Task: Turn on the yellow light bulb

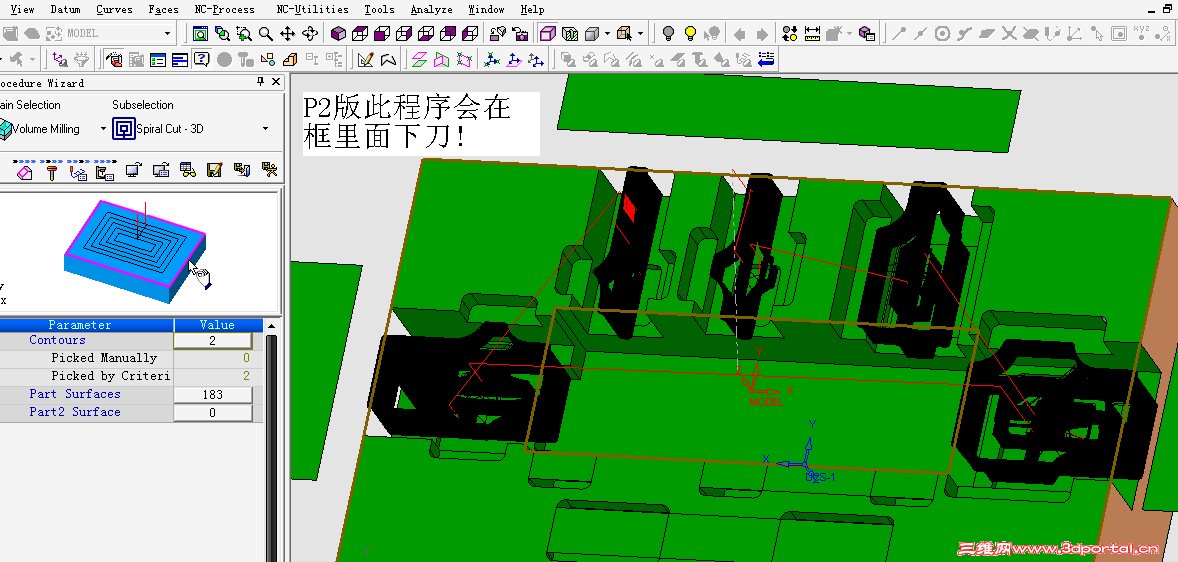Action: (690, 34)
